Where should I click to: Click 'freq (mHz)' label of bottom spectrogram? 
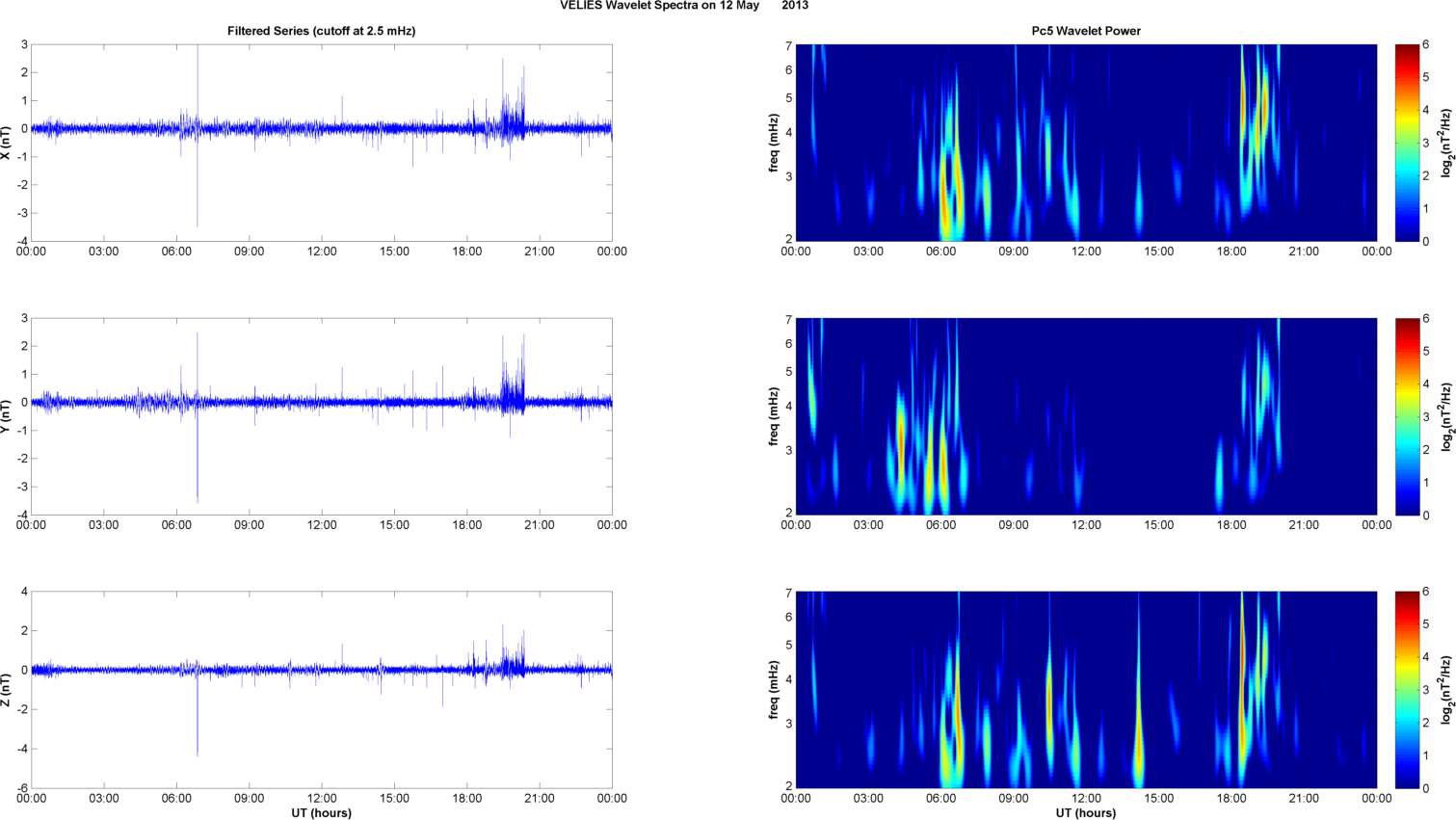point(774,690)
